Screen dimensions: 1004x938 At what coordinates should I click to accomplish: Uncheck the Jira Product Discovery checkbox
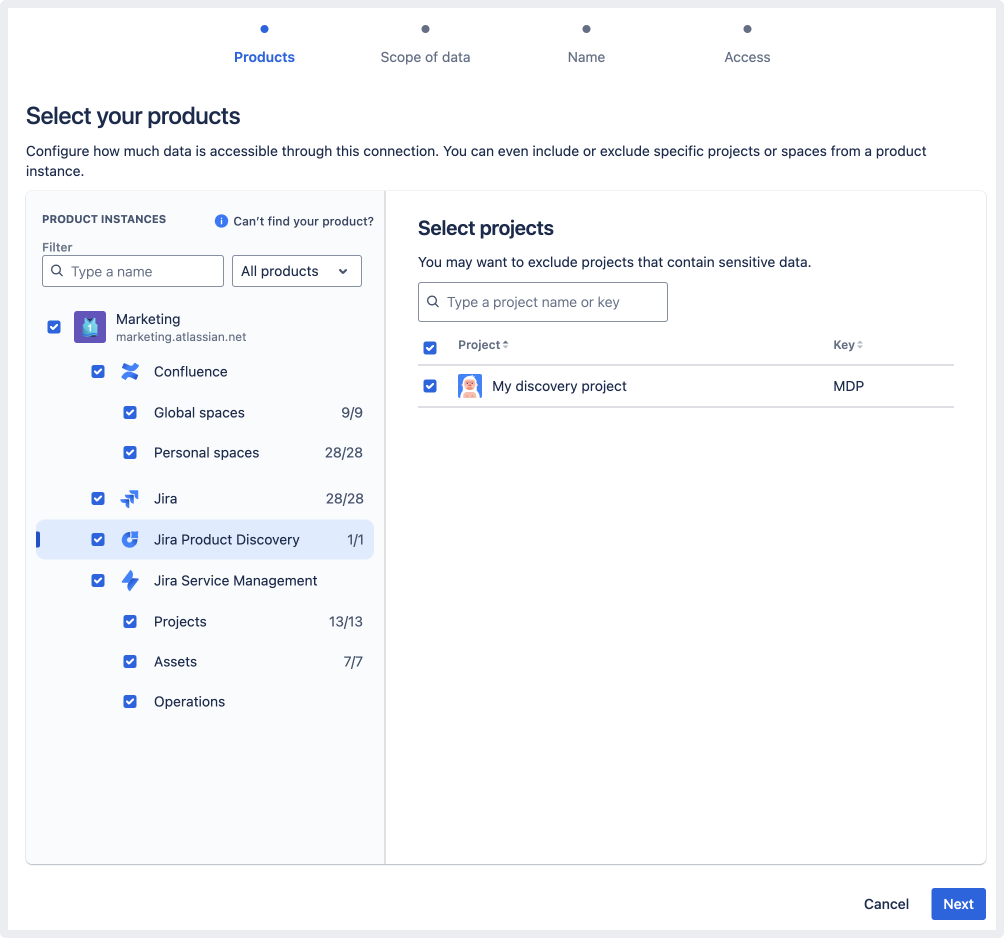pos(98,540)
